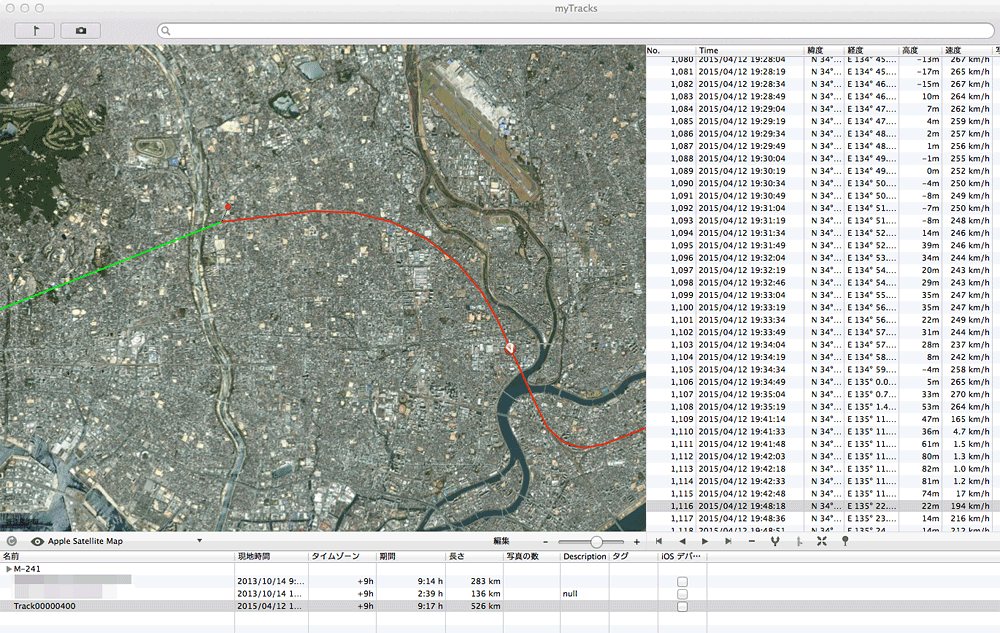The image size is (1000, 633).
Task: Select point row 1,095 at 19:31:49
Action: click(823, 245)
